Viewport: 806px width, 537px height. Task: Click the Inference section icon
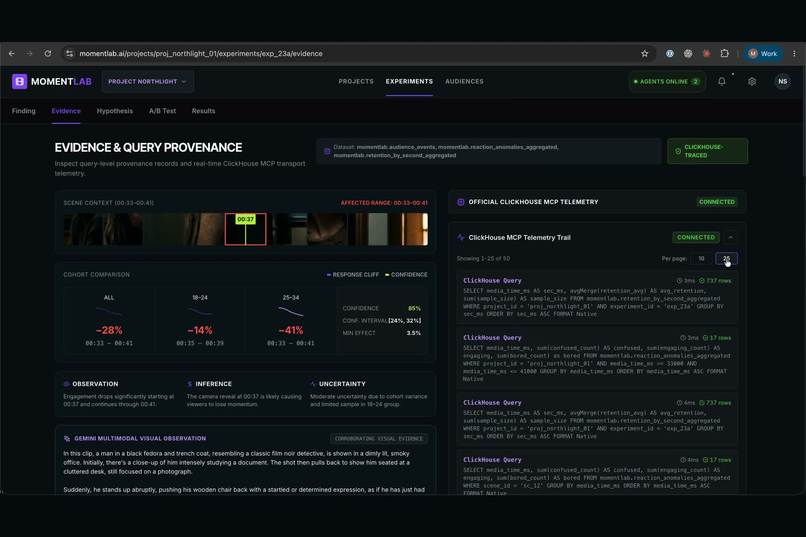(190, 384)
